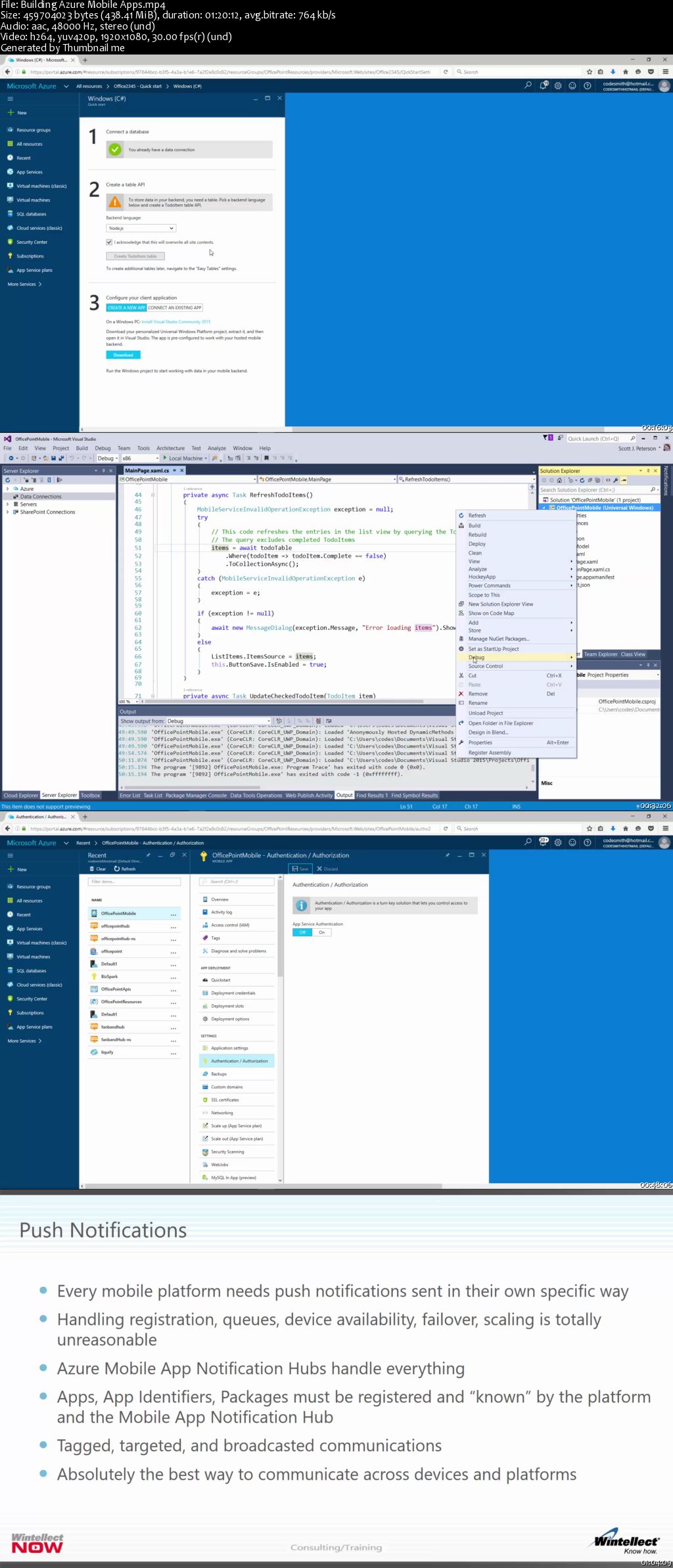This screenshot has width=673, height=1568.
Task: Open officepointhub-ns row ellipsis in Recent list
Action: (x=174, y=939)
